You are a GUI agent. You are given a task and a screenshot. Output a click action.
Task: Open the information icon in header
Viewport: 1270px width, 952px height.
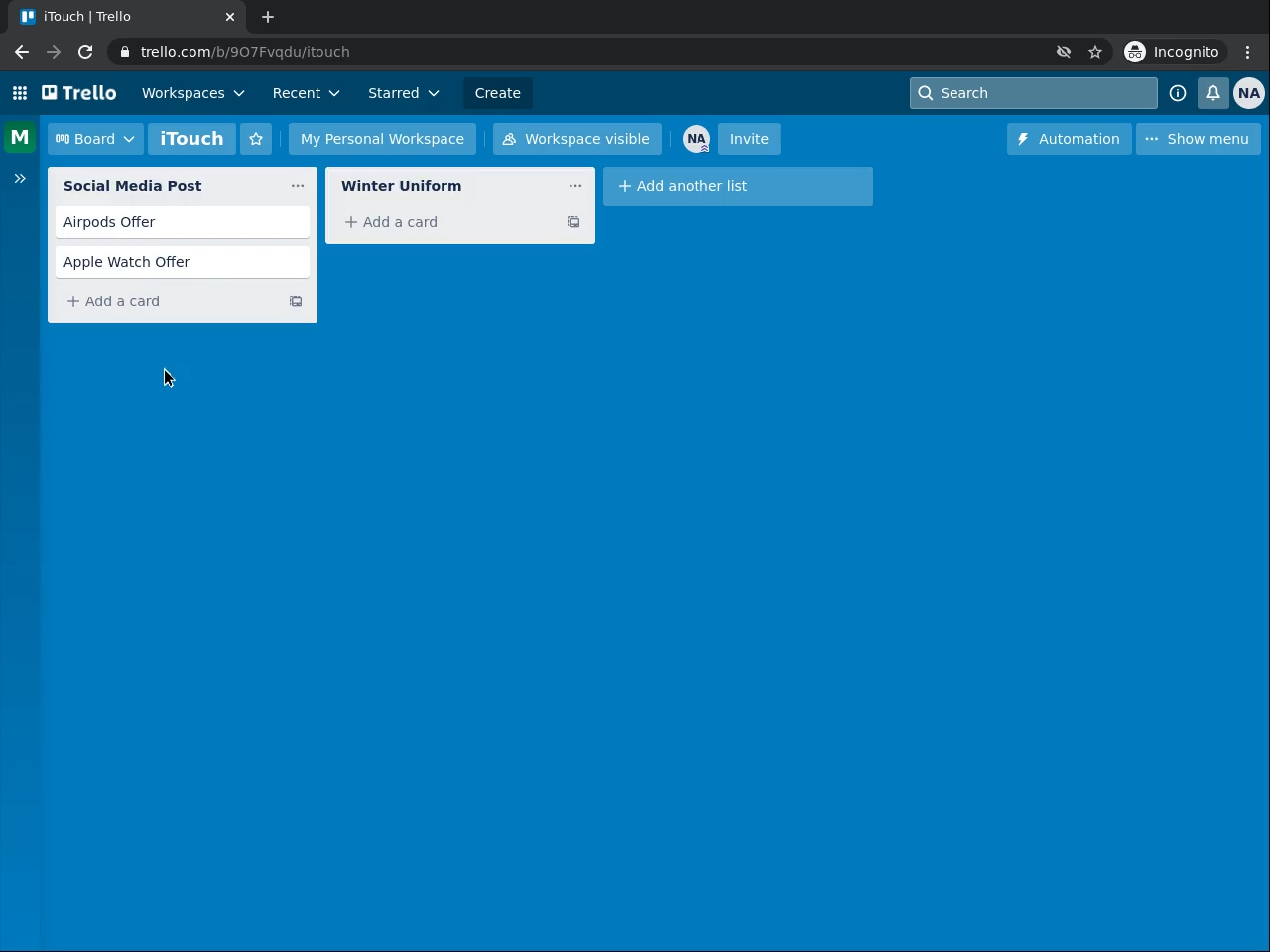(1178, 93)
